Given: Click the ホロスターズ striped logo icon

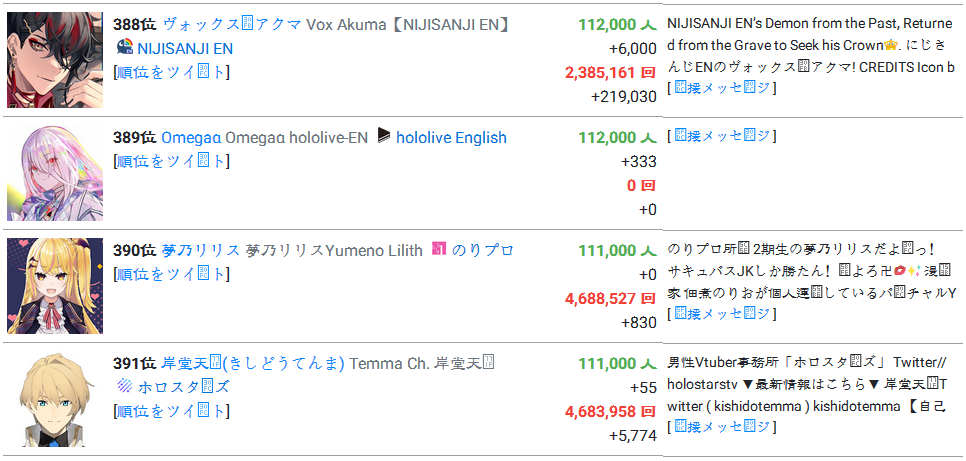Looking at the screenshot, I should click(x=124, y=386).
